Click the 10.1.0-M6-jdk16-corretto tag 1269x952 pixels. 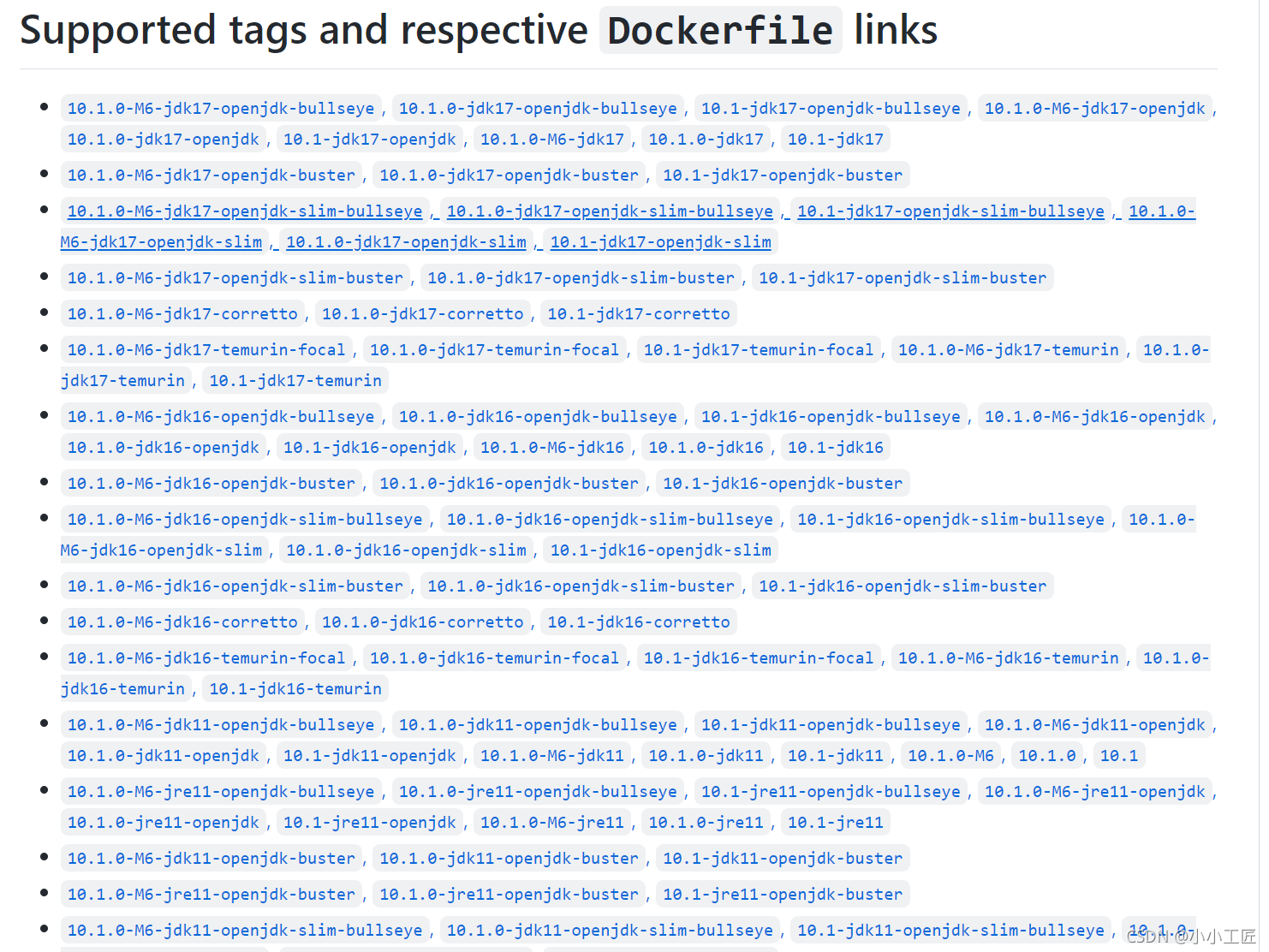182,622
